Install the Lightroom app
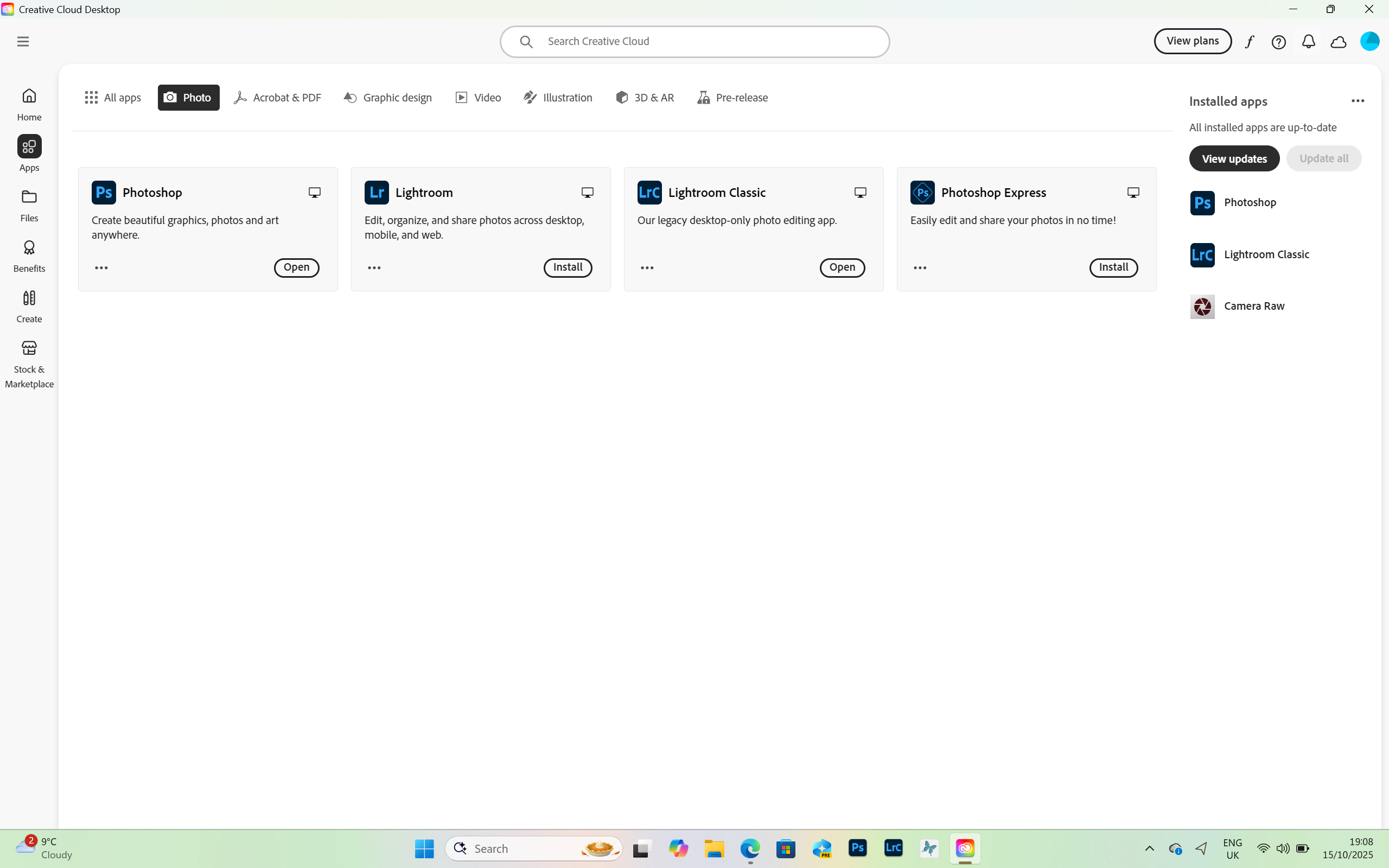The width and height of the screenshot is (1389, 868). point(567,267)
